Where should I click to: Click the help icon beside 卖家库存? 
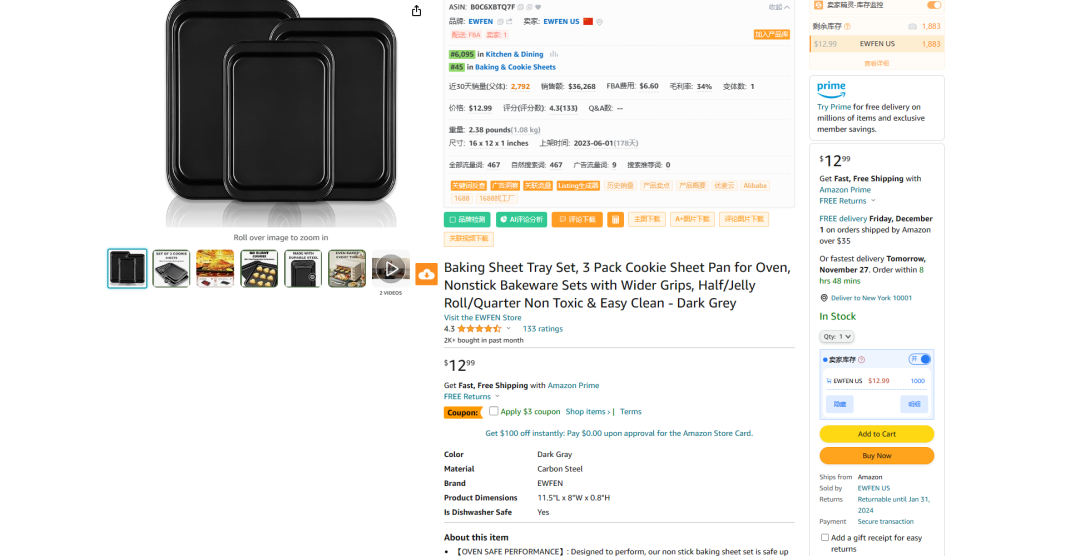point(861,360)
